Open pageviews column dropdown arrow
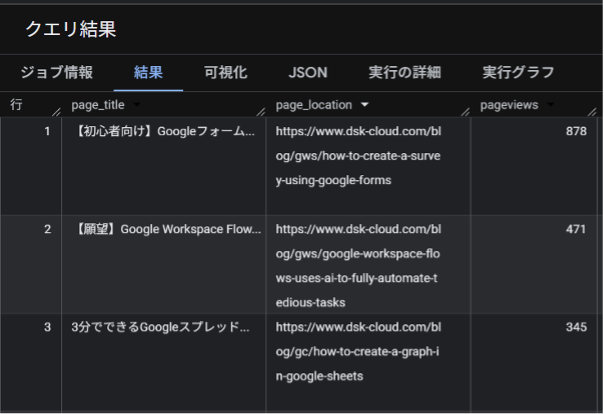 (x=550, y=104)
